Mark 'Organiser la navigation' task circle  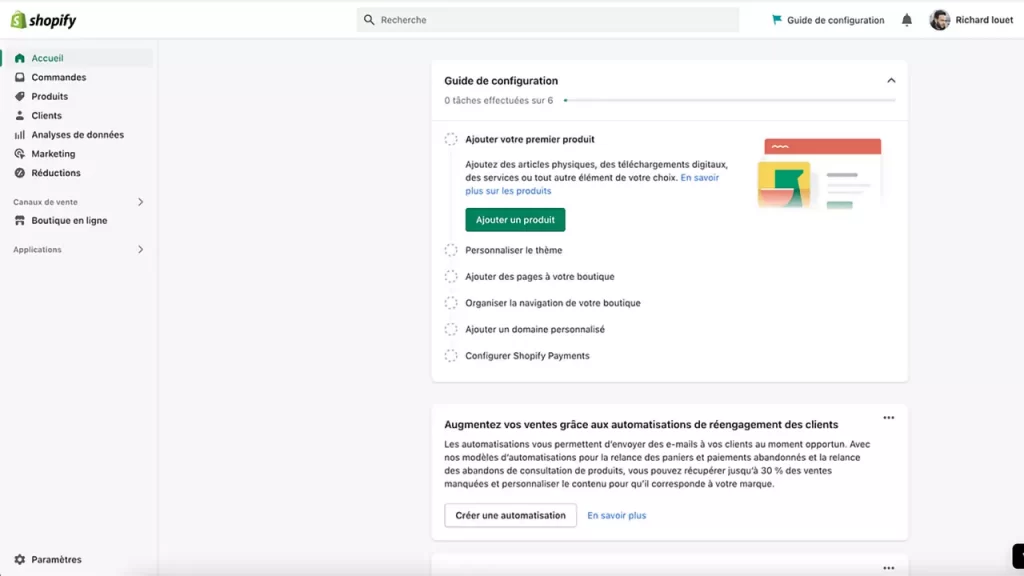tap(451, 303)
